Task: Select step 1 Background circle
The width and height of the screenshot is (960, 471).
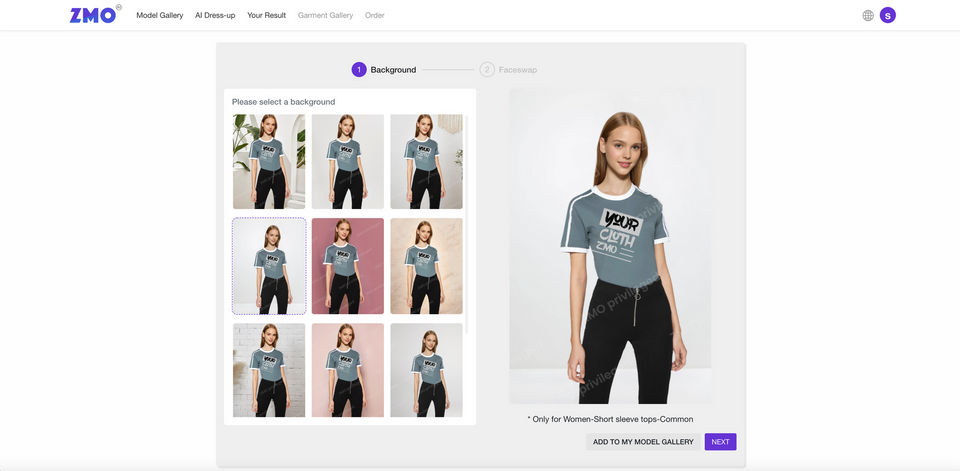Action: pos(359,70)
